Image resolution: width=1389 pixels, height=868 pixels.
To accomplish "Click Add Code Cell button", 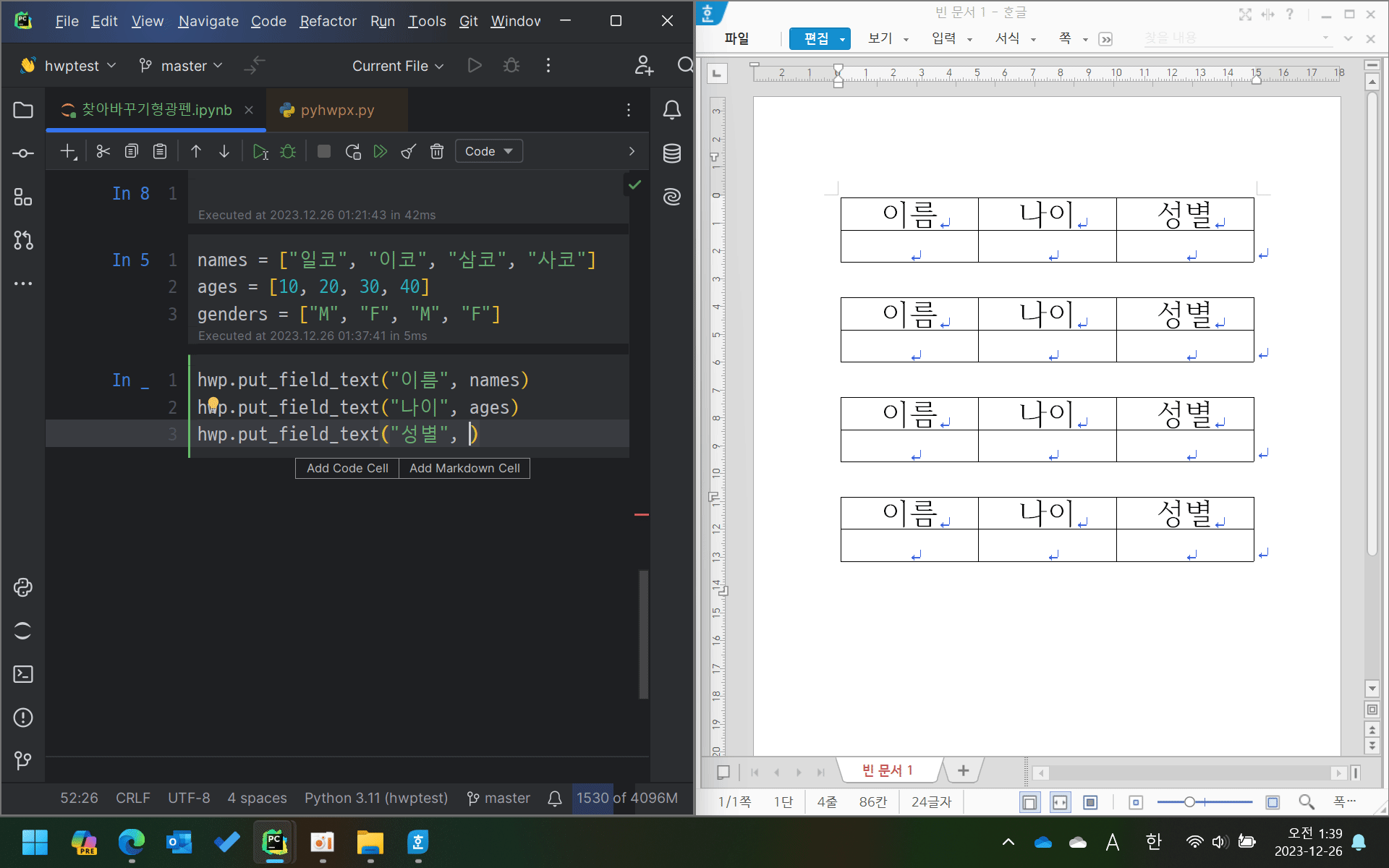I will [x=347, y=468].
